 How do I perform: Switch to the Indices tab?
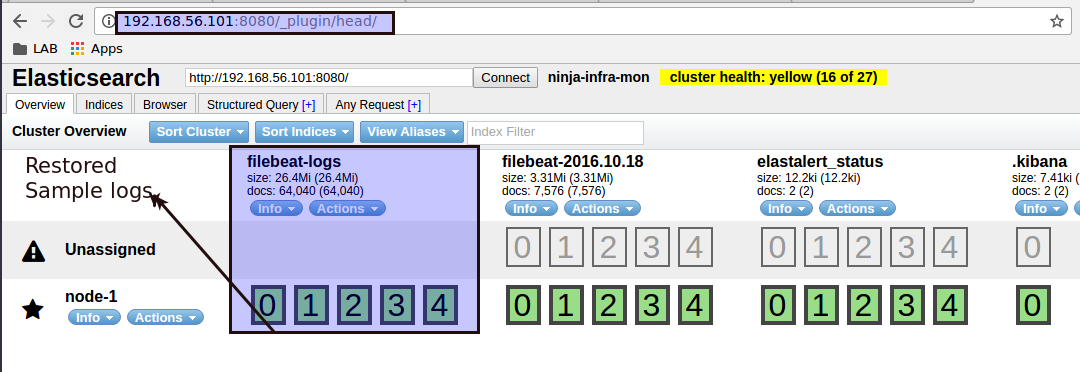[x=104, y=105]
